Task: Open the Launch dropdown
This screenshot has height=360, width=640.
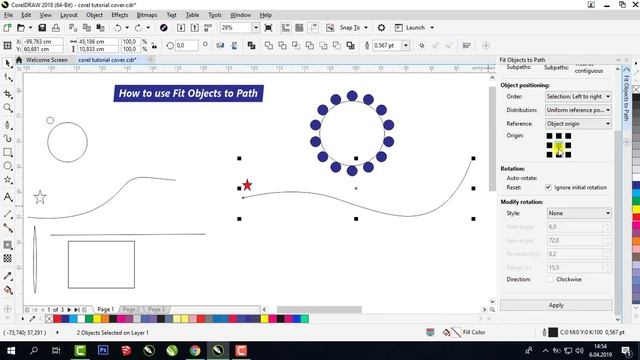Action: click(x=432, y=28)
